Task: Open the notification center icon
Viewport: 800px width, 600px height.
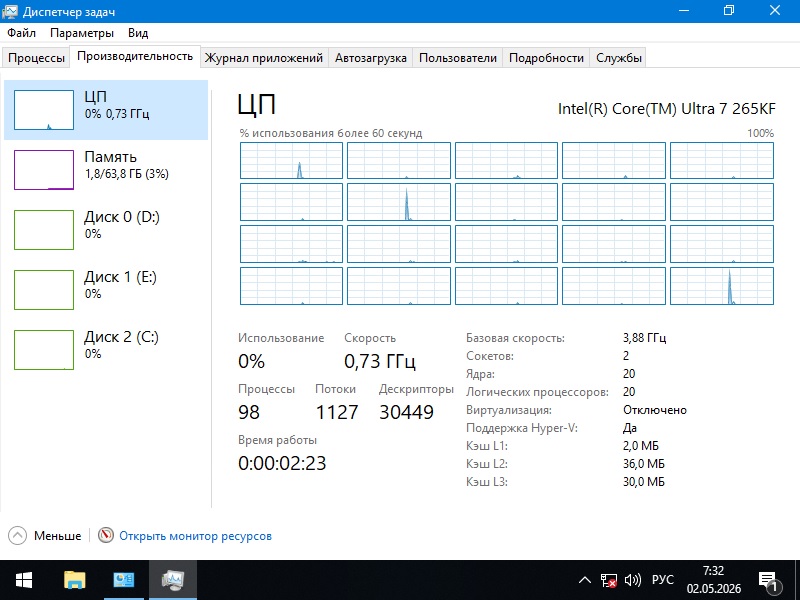Action: [x=767, y=581]
